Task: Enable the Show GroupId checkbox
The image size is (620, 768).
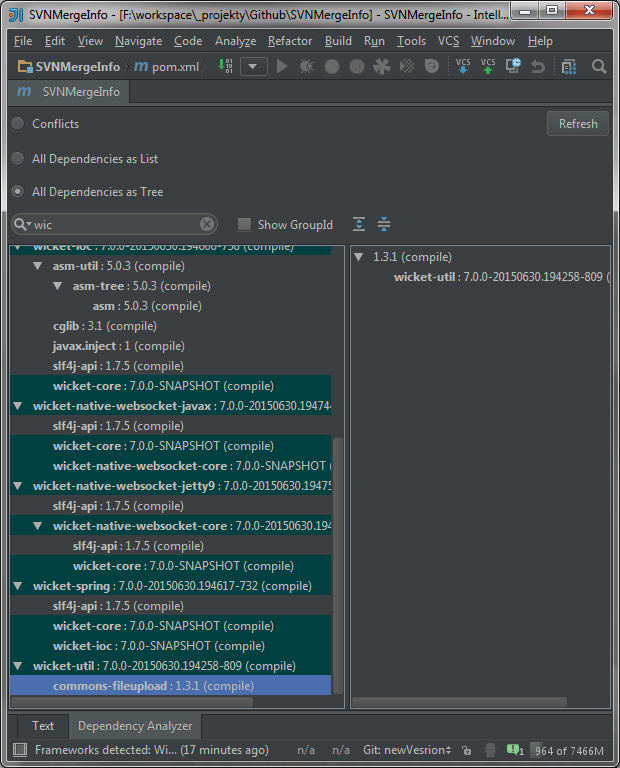Action: pos(244,224)
